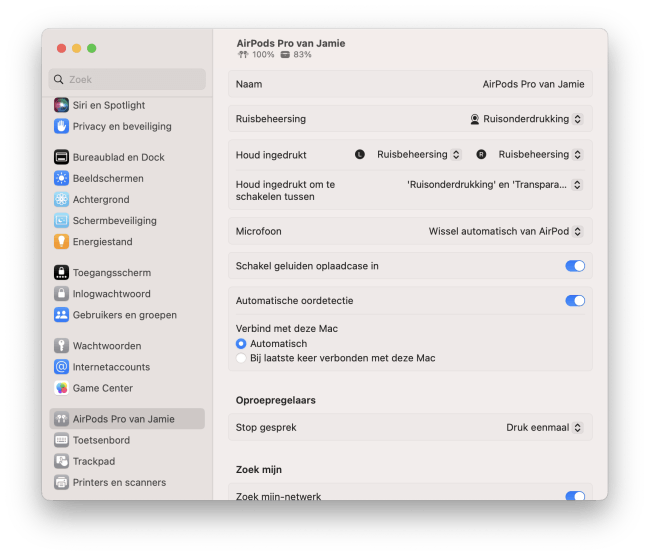Open Gebruikers en groepen pane
This screenshot has height=556, width=650.
tap(125, 315)
